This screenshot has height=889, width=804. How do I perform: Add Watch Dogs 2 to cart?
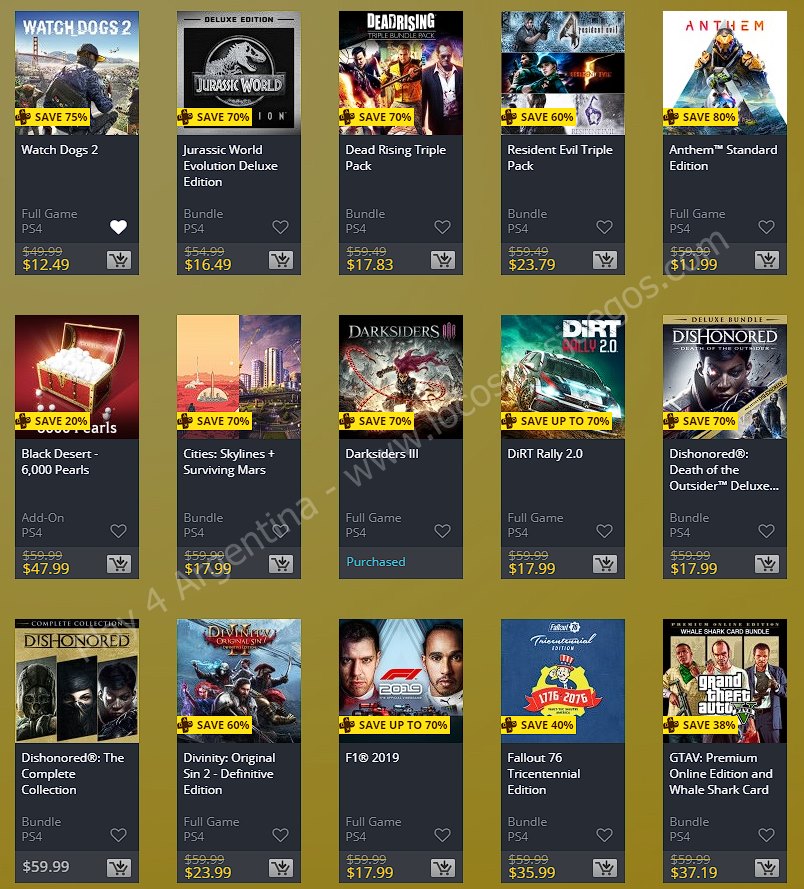click(x=119, y=260)
